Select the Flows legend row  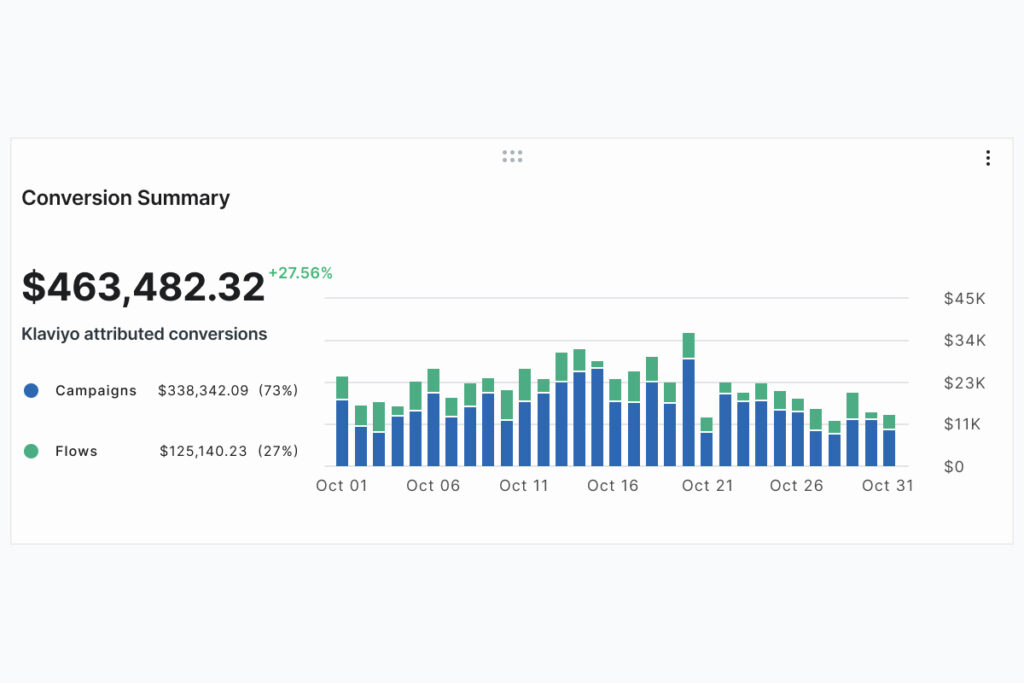click(75, 451)
